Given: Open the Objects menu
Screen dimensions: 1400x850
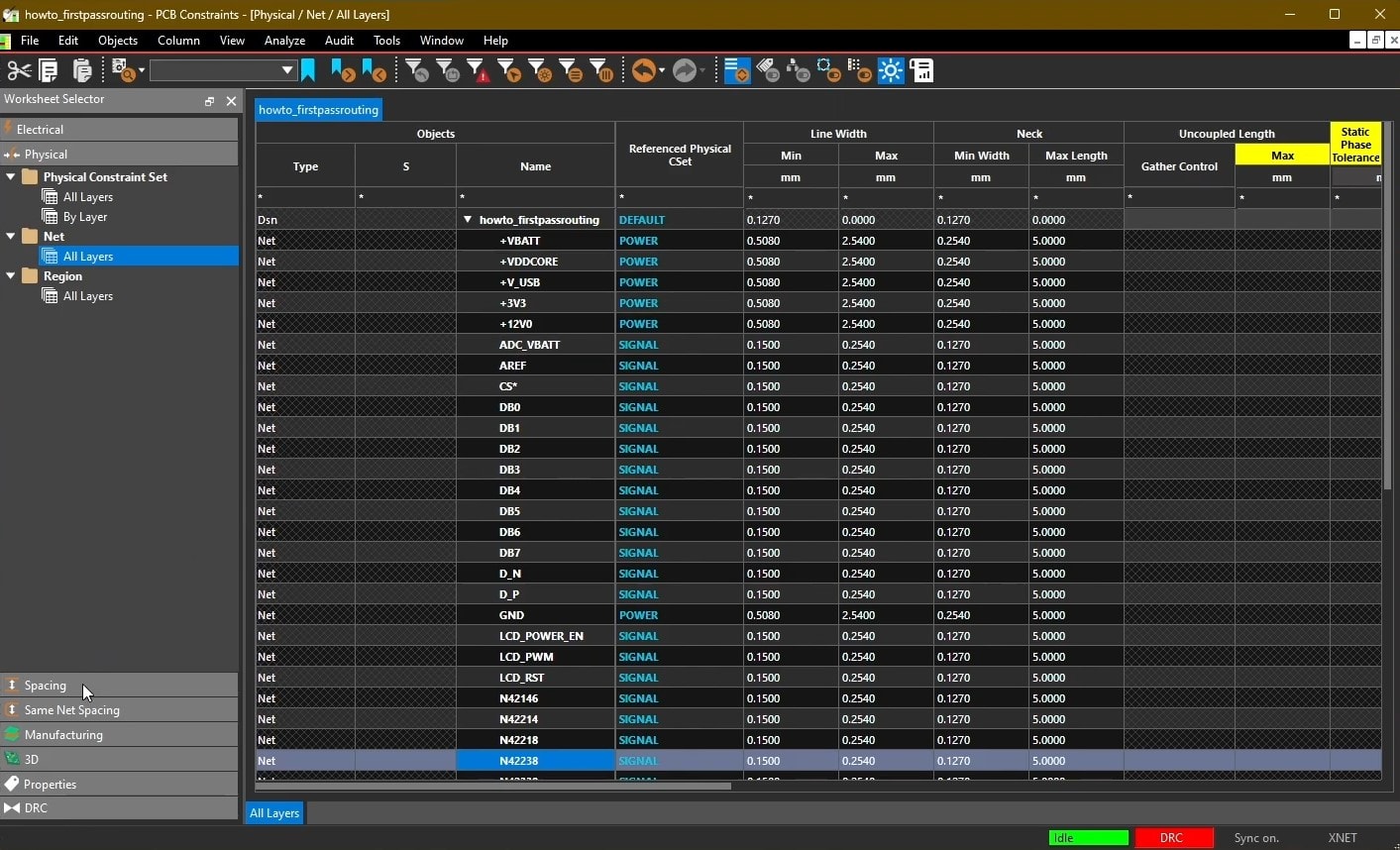Looking at the screenshot, I should click(118, 41).
